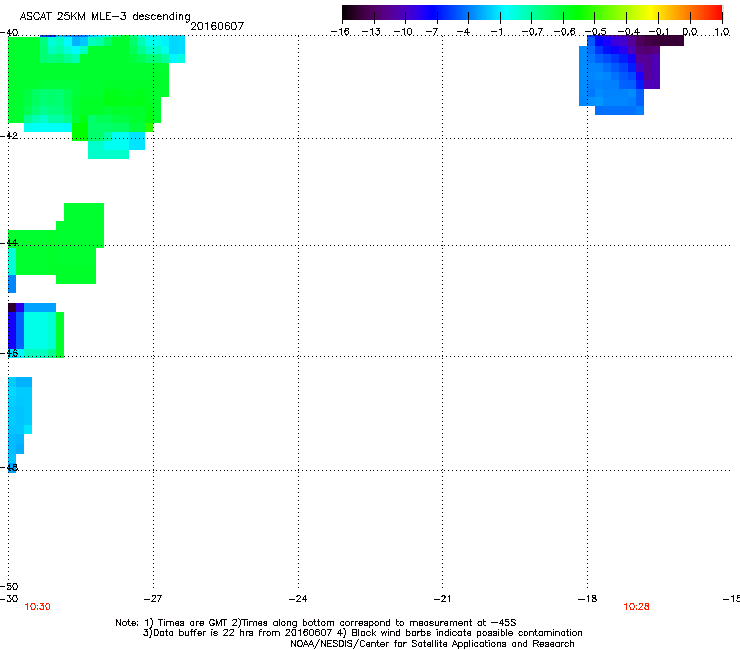Image resolution: width=740 pixels, height=650 pixels.
Task: Click the -1 color bar label
Action: 496,32
